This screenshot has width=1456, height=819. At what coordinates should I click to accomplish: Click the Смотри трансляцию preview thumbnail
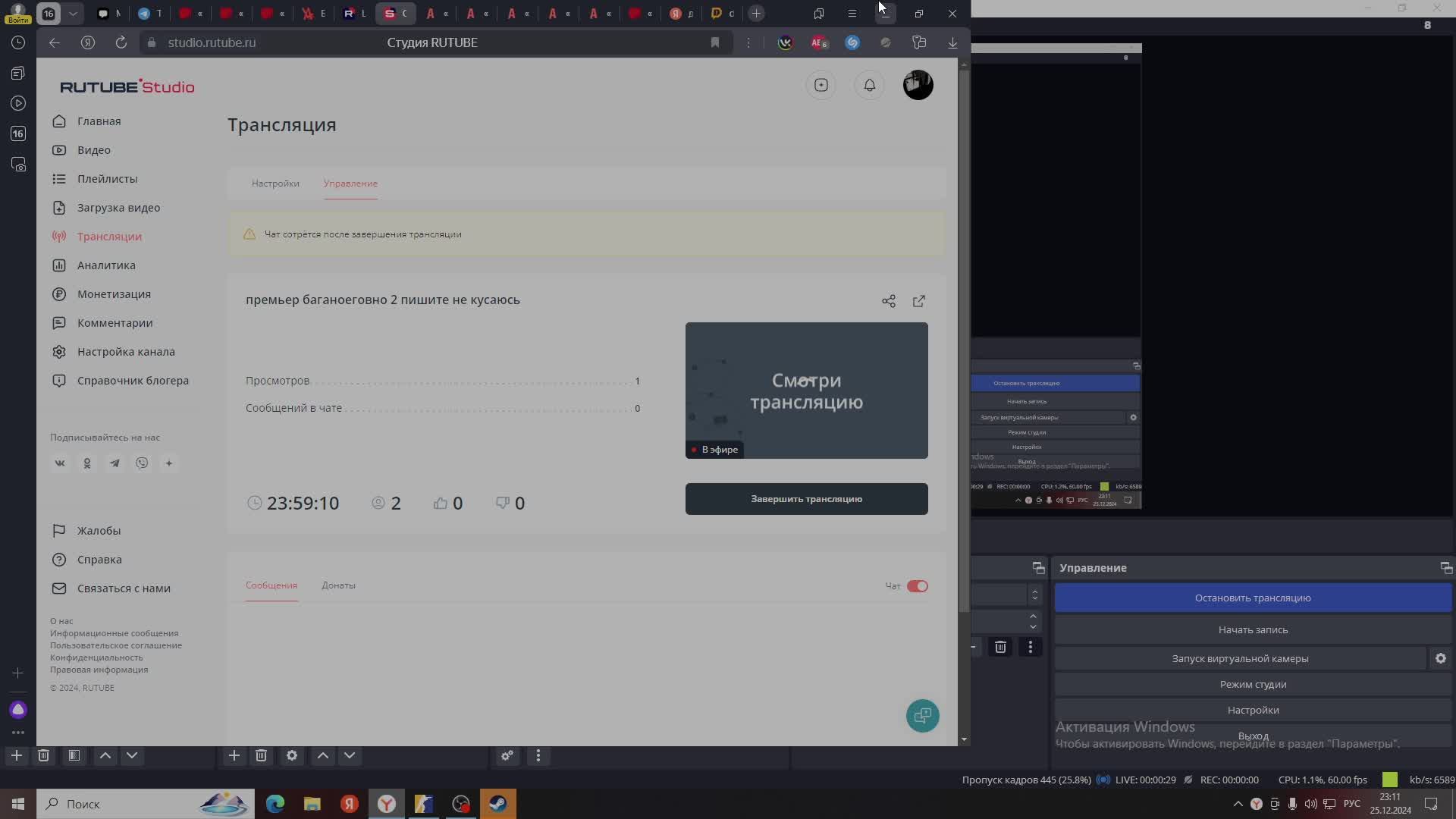[806, 391]
